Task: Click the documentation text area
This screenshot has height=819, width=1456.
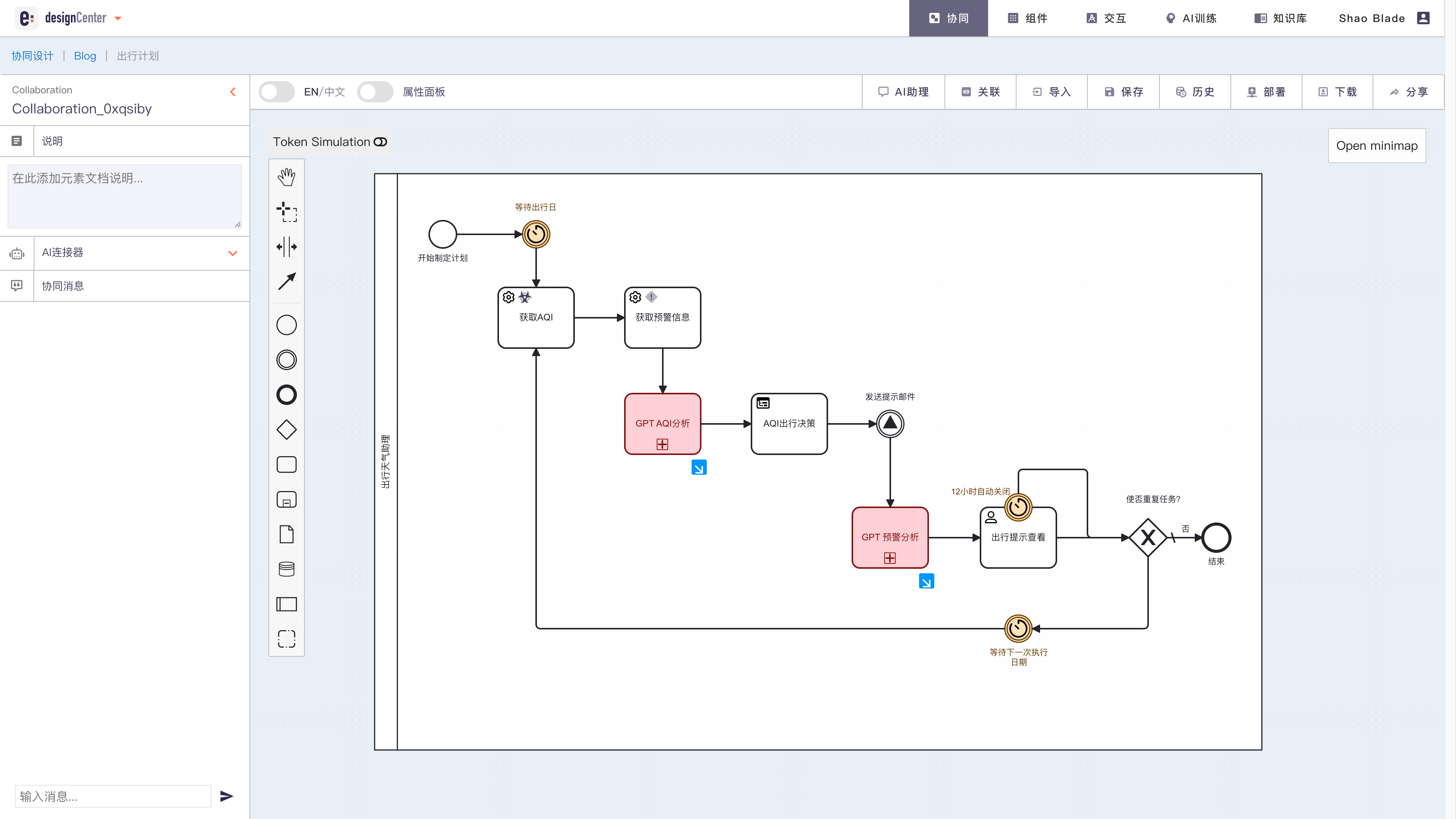Action: [124, 196]
